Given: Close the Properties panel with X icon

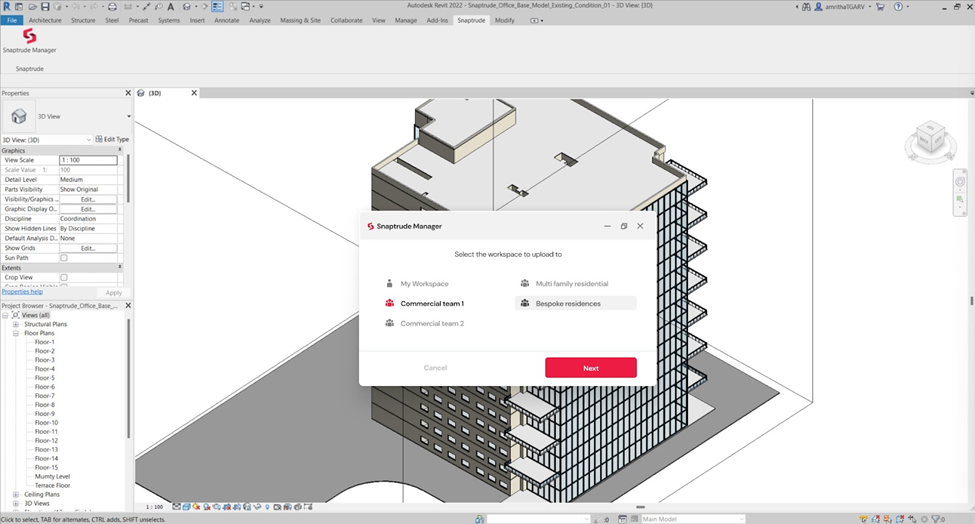Looking at the screenshot, I should (x=128, y=93).
